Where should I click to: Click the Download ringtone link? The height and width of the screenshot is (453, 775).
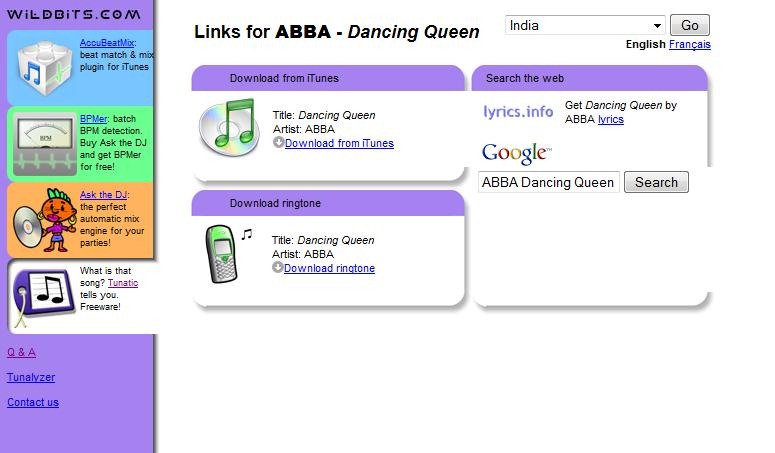click(x=329, y=268)
